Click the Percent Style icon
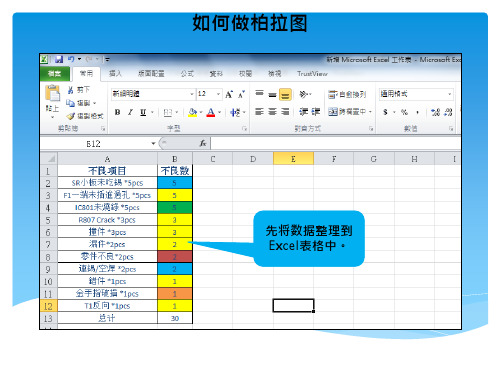The width and height of the screenshot is (500, 375). pos(404,112)
